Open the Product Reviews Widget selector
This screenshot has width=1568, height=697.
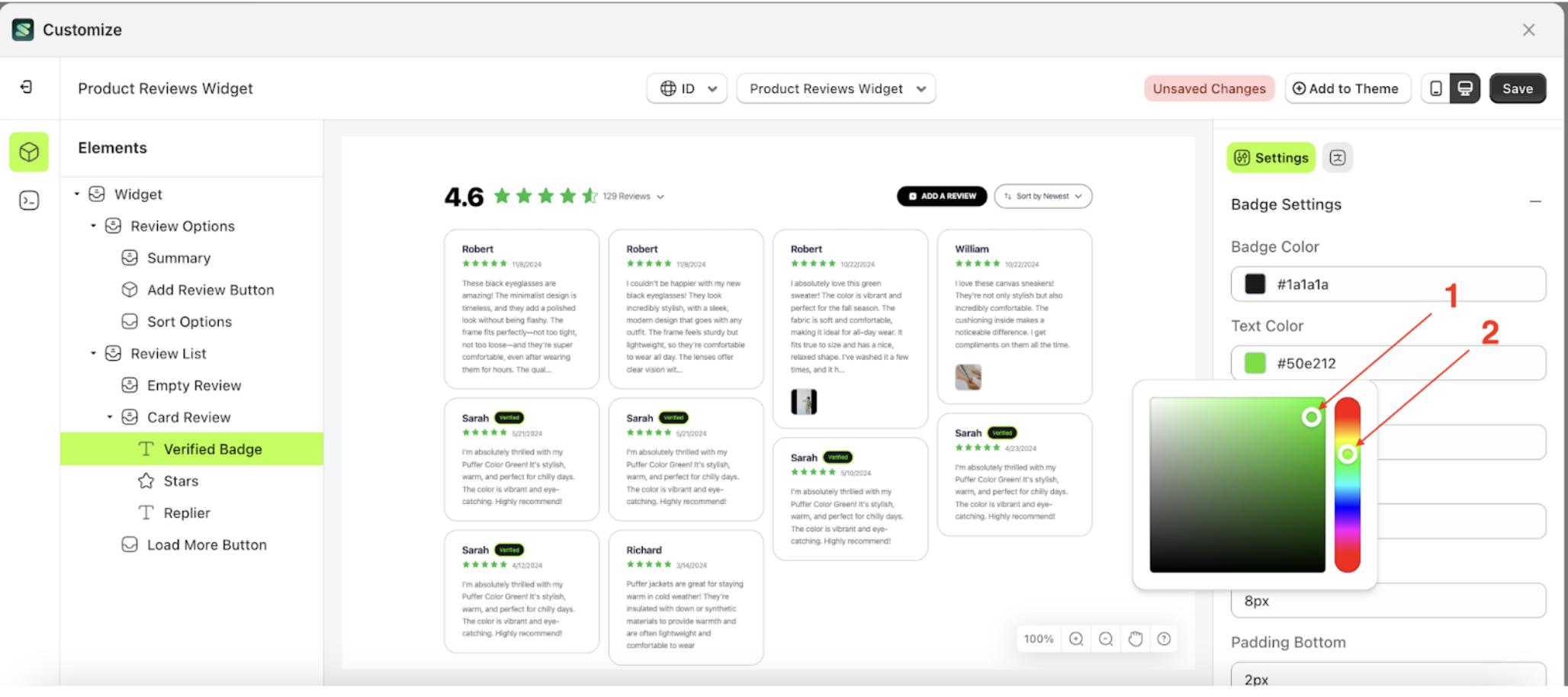click(835, 88)
